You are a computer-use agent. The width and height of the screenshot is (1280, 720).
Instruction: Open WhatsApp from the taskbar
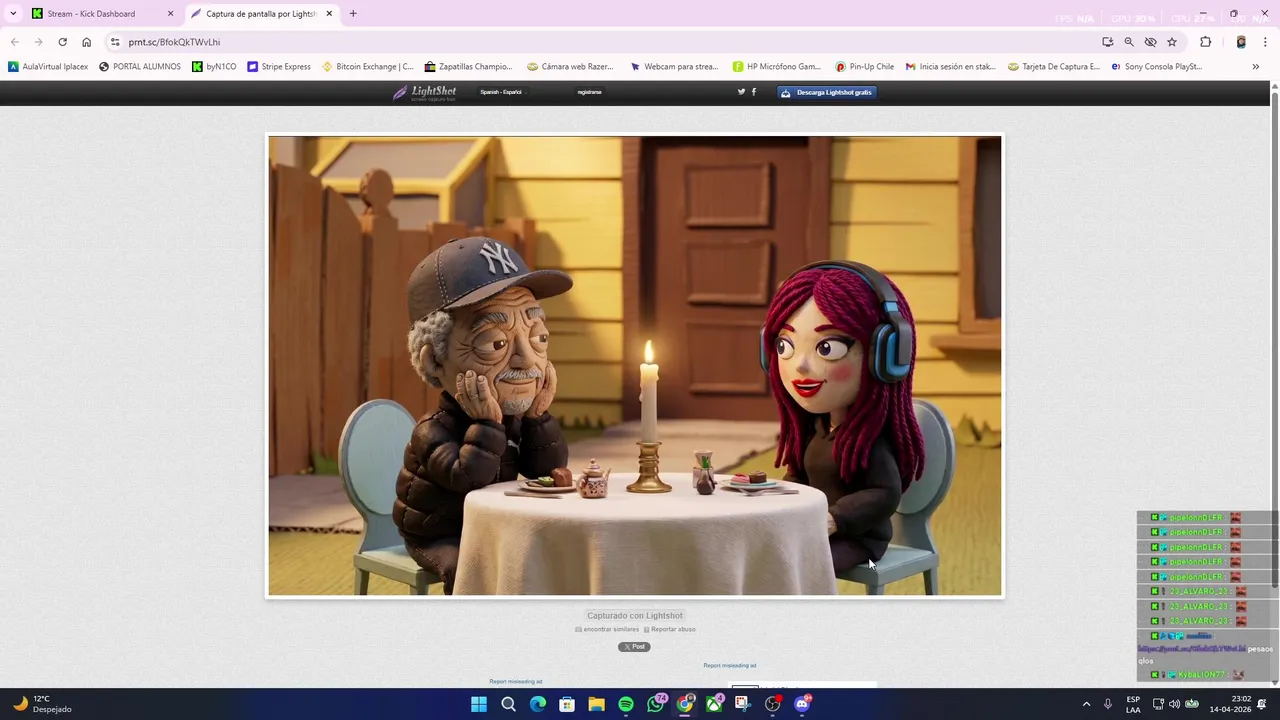point(655,704)
